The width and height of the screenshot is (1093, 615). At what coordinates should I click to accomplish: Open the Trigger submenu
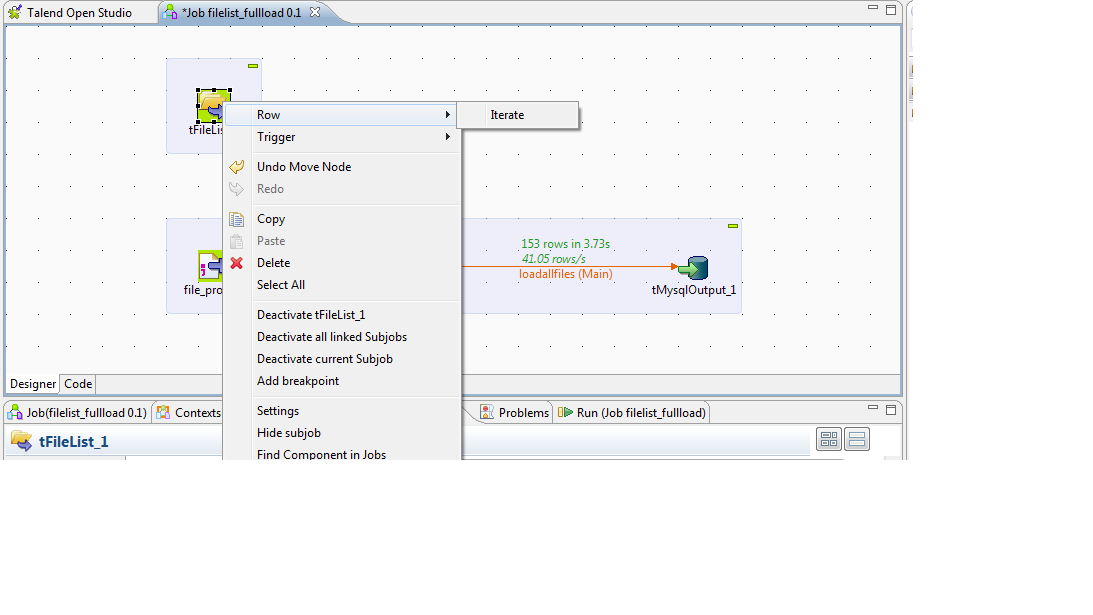point(342,137)
